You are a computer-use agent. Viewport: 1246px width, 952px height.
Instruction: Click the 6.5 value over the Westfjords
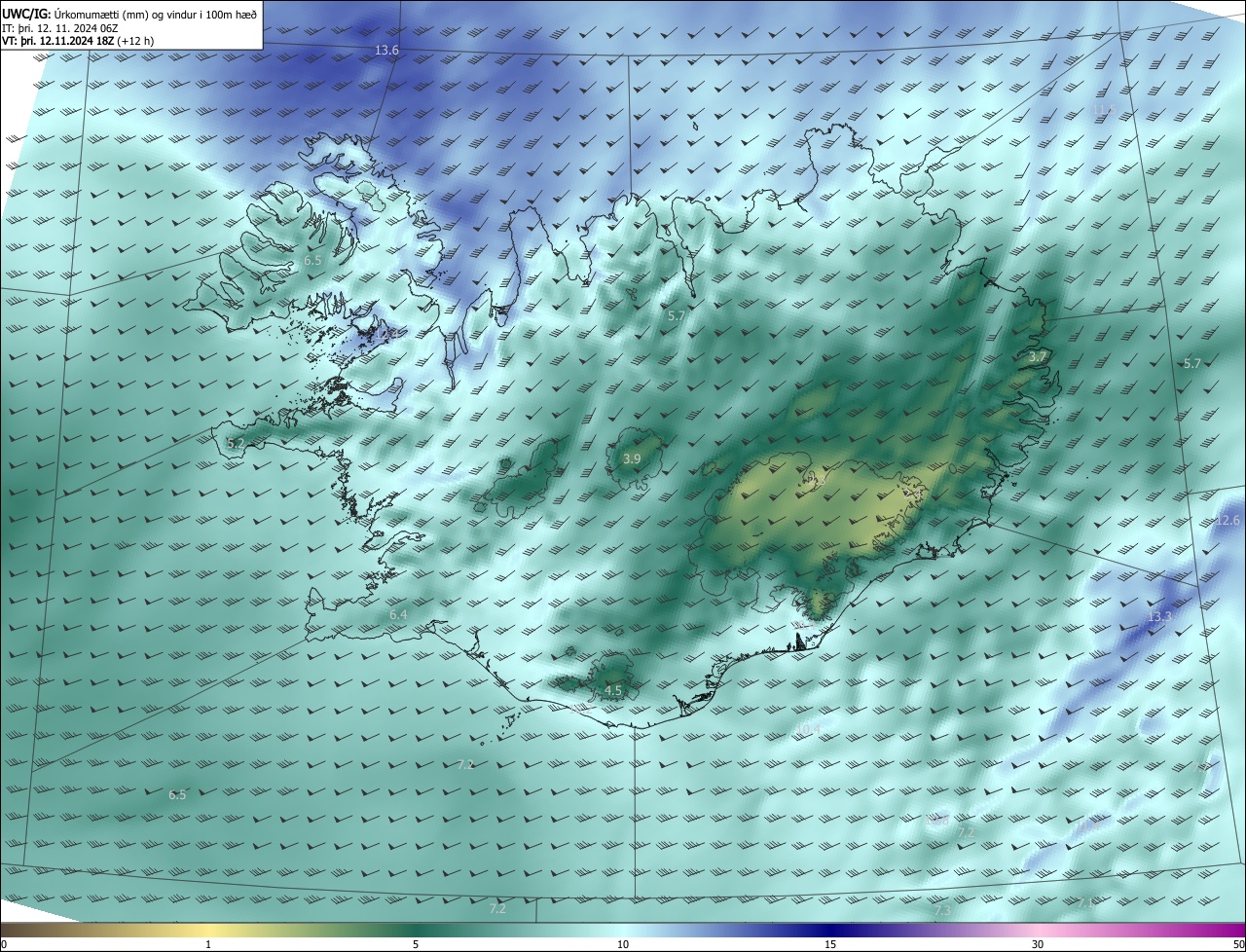[x=312, y=261]
